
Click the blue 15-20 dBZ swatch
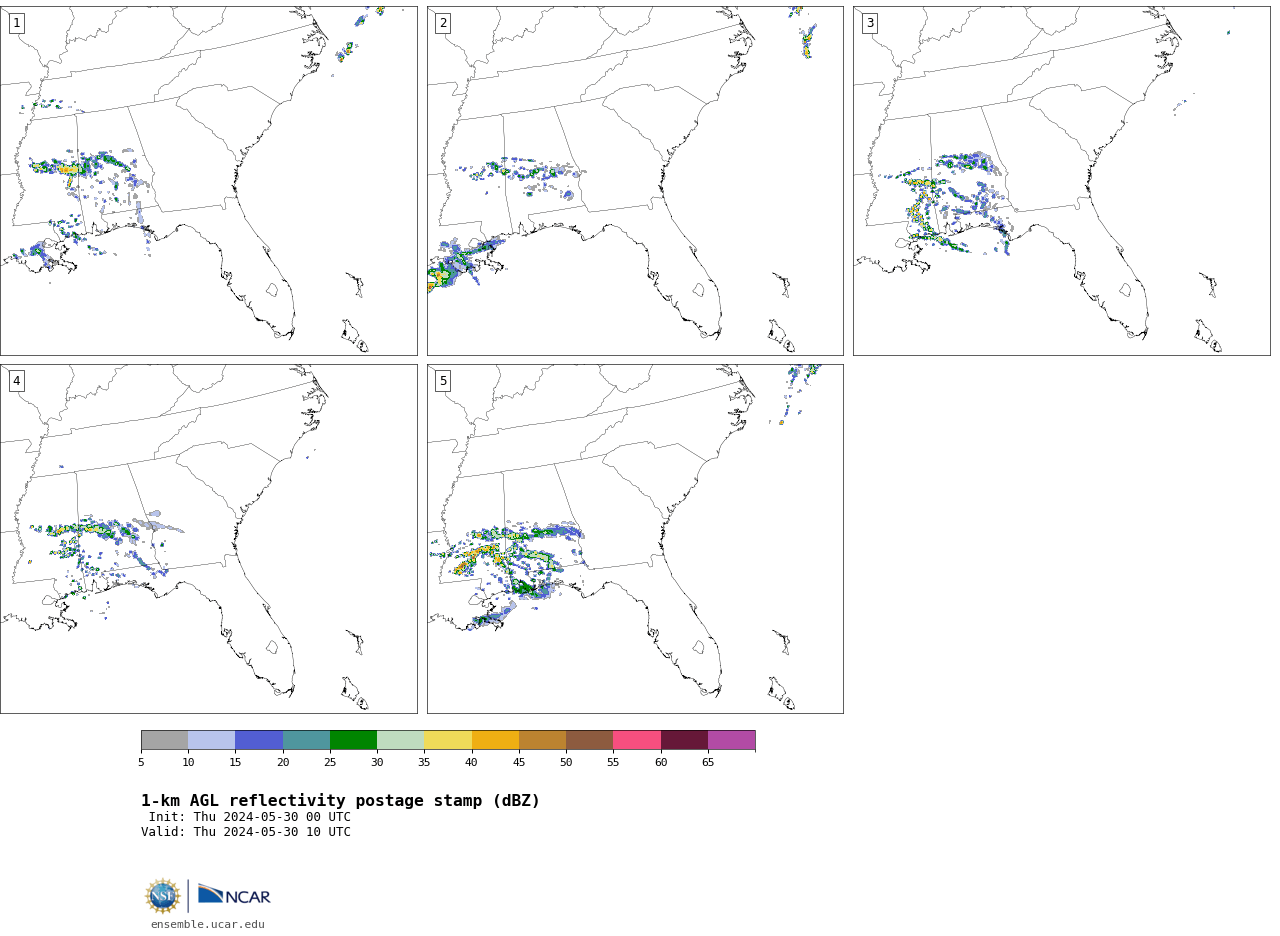[x=259, y=740]
